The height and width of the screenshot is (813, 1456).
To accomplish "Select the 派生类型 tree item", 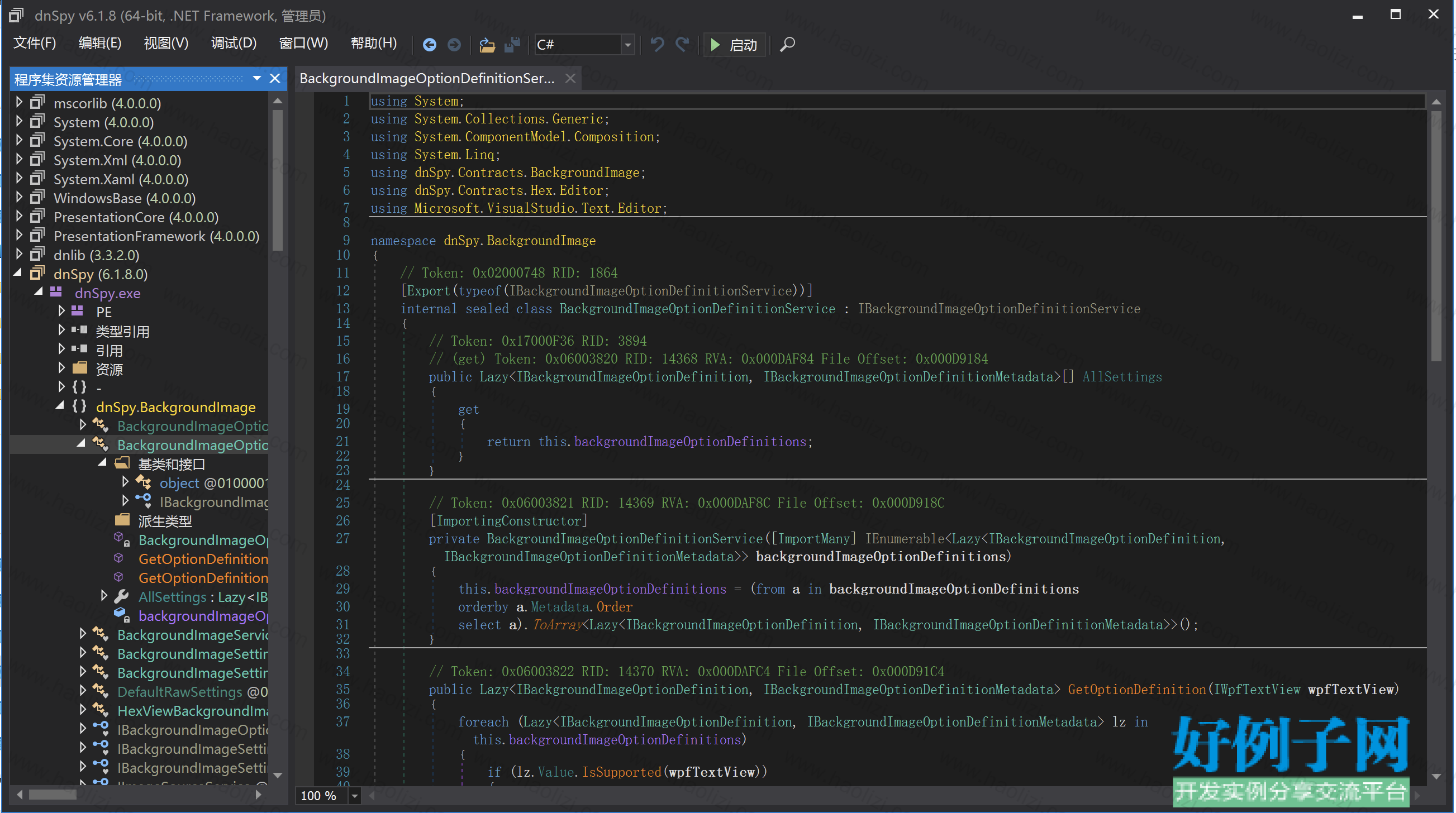I will coord(165,521).
